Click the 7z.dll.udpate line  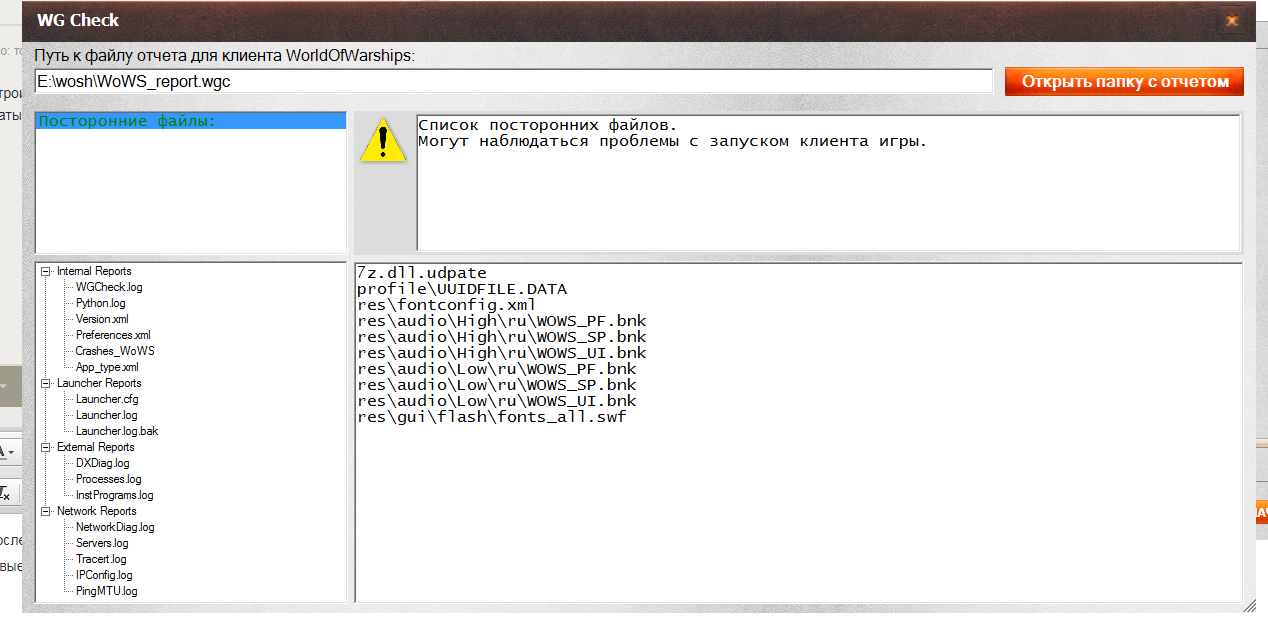tap(422, 273)
